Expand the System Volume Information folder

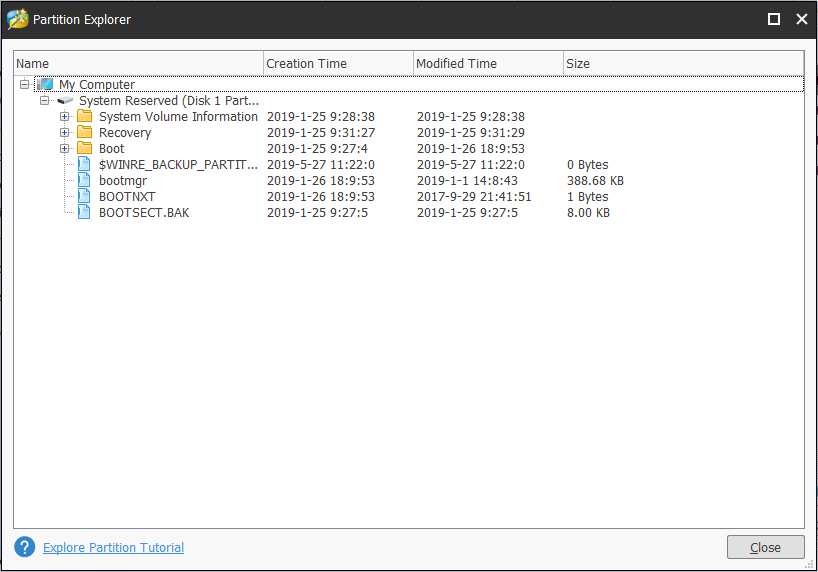[65, 116]
